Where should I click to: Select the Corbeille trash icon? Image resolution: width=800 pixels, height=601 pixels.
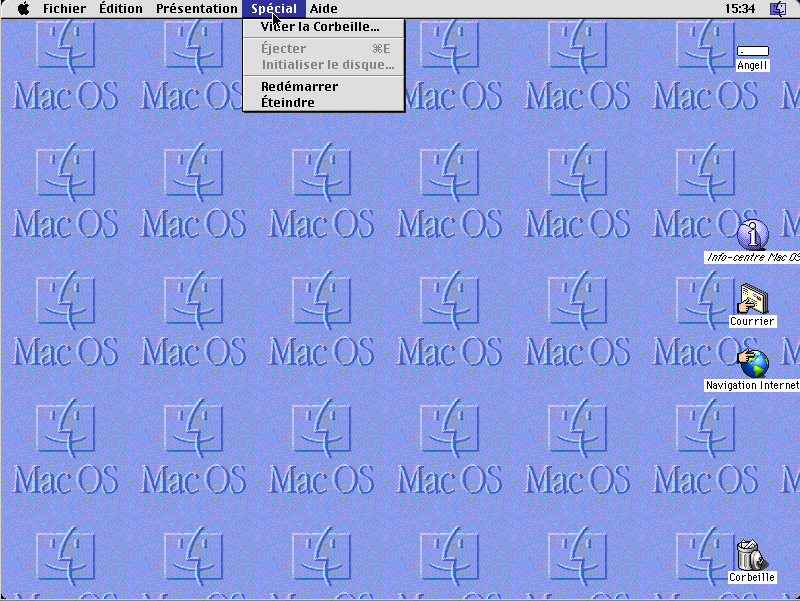coord(752,555)
